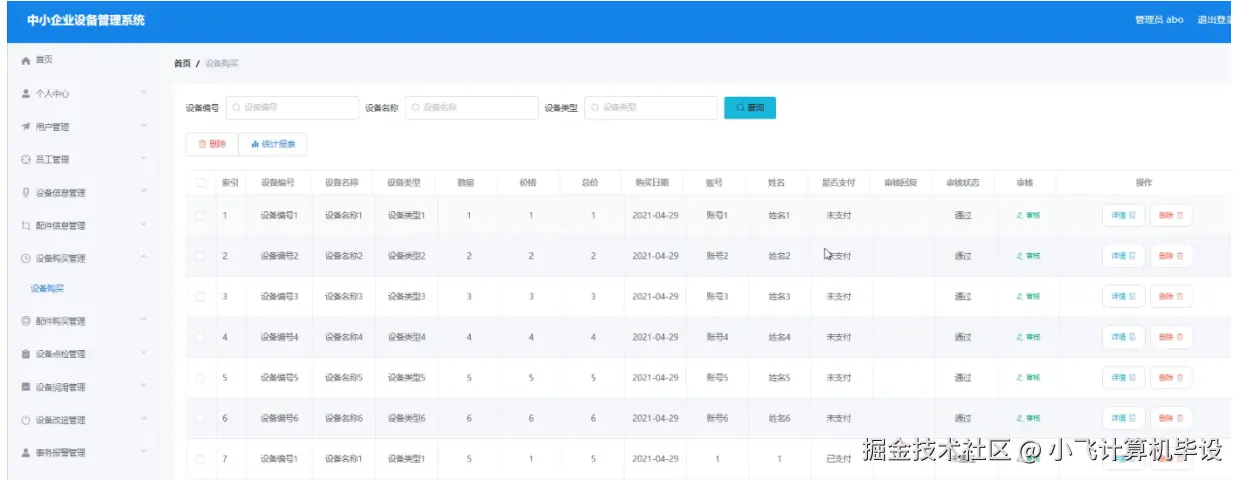Tick the checkbox for row index 7

pyautogui.click(x=201, y=459)
